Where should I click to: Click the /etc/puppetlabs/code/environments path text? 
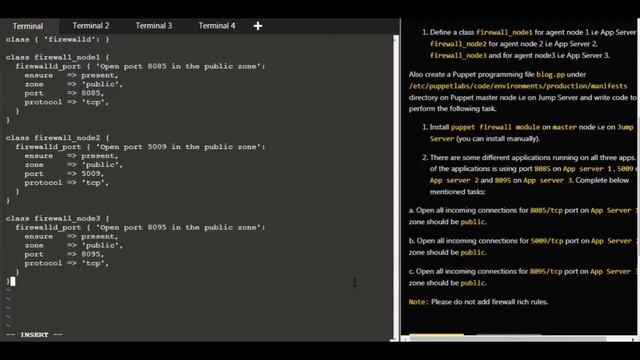pyautogui.click(x=518, y=86)
